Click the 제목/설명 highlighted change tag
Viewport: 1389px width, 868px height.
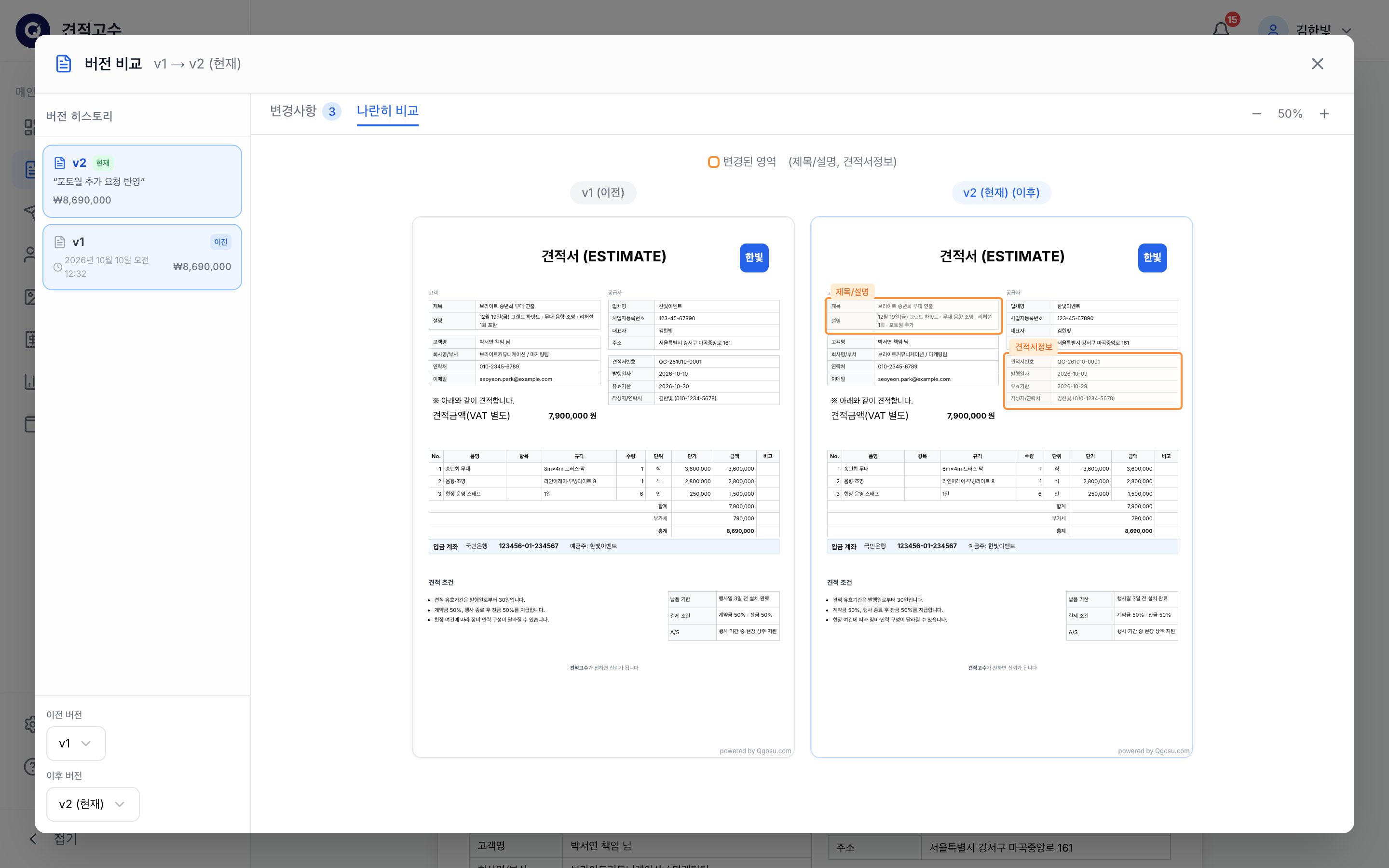coord(852,292)
